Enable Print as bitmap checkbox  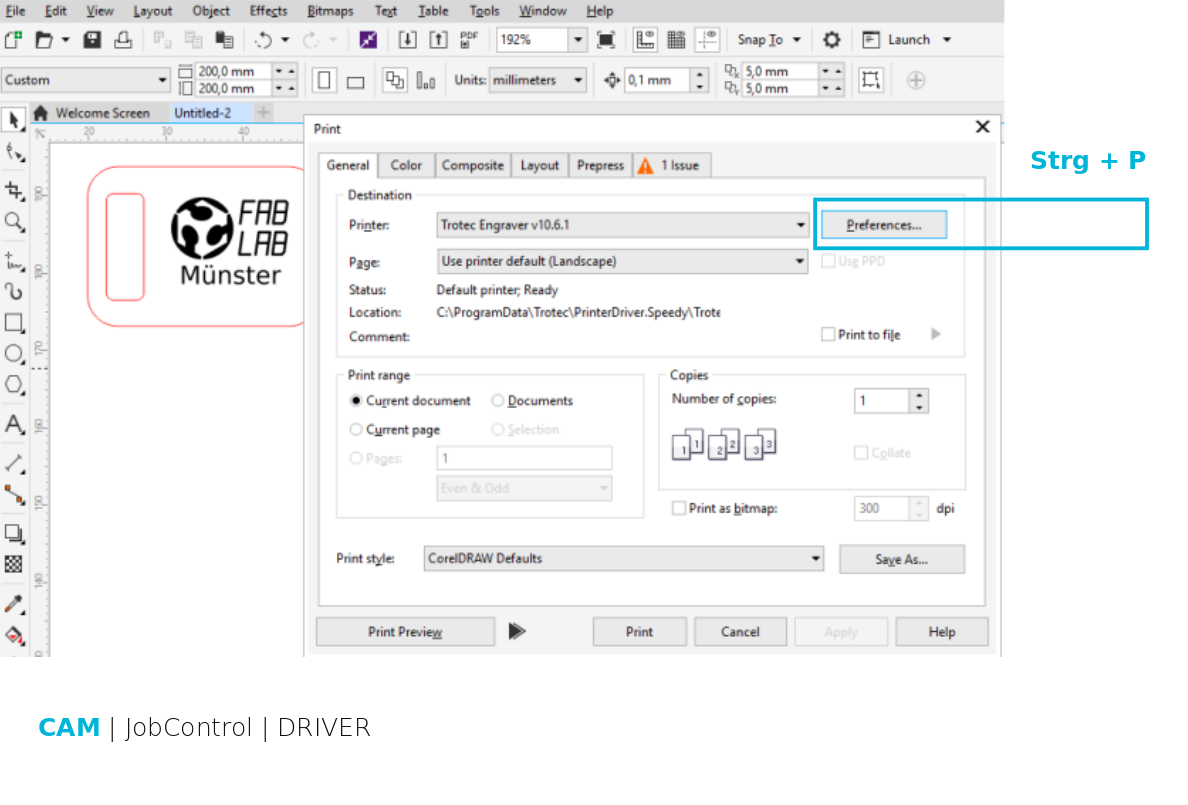click(x=679, y=508)
